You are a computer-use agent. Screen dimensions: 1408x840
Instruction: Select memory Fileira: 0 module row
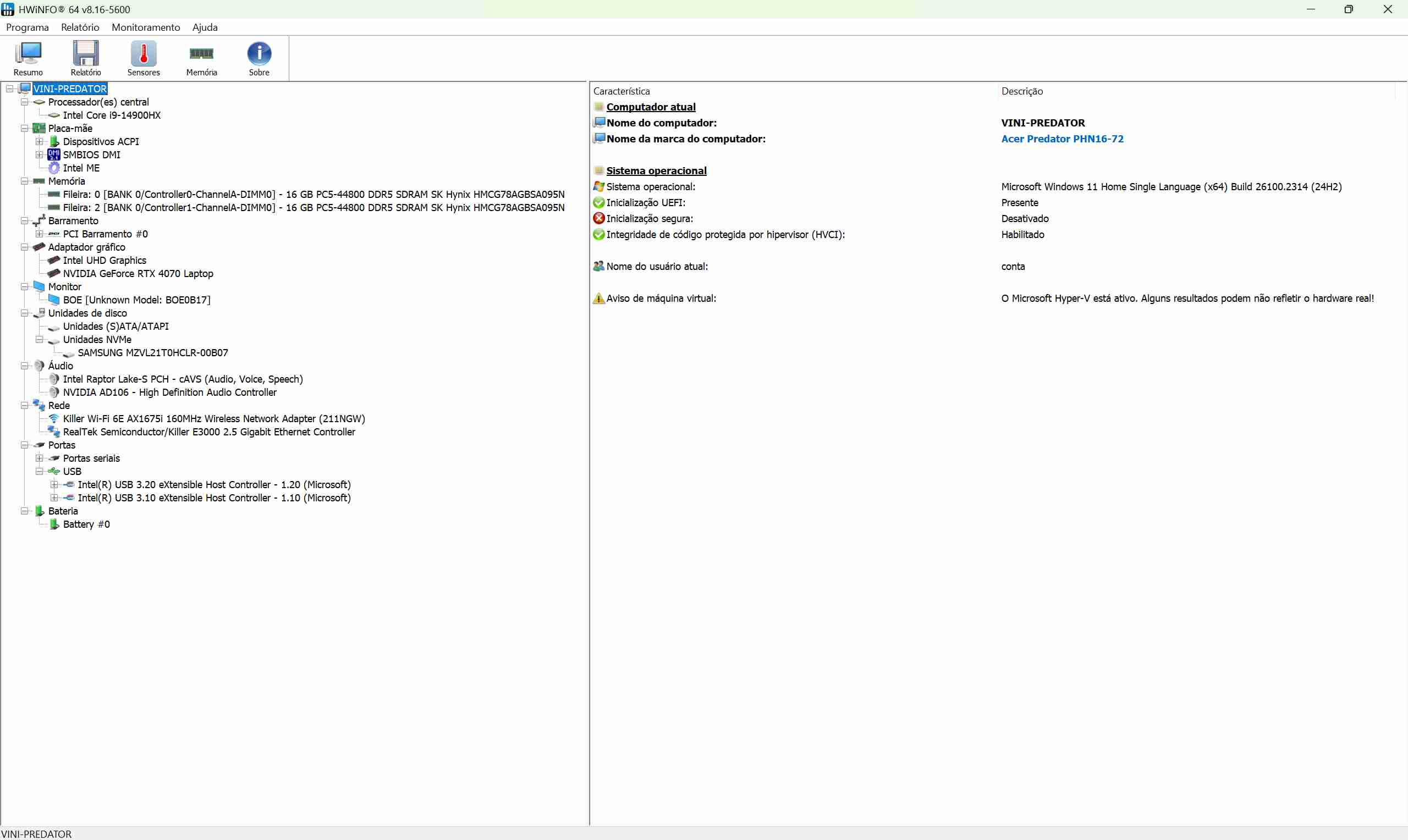click(x=313, y=194)
